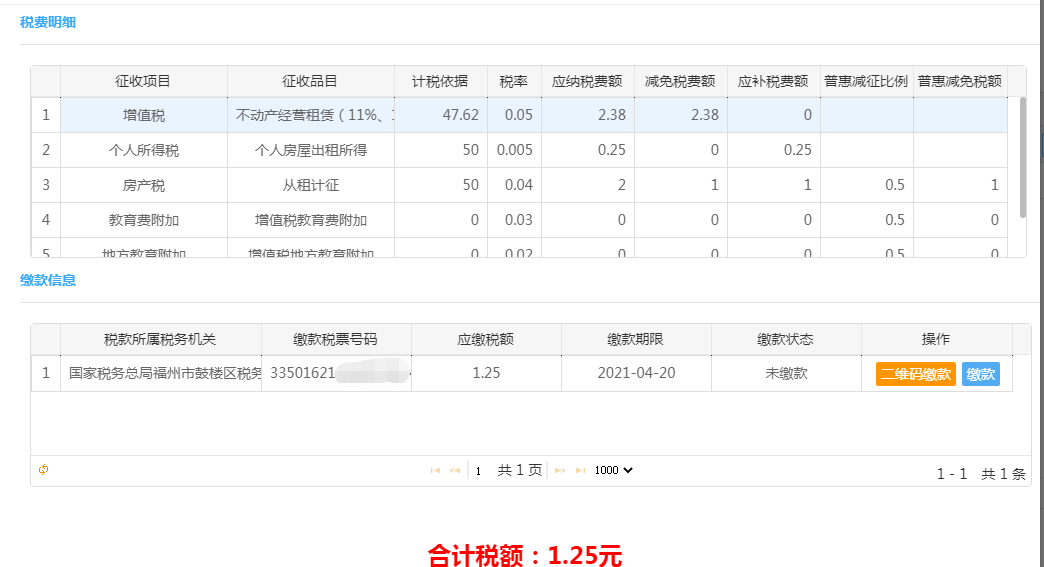Click the 应补税费额 column header

point(774,81)
